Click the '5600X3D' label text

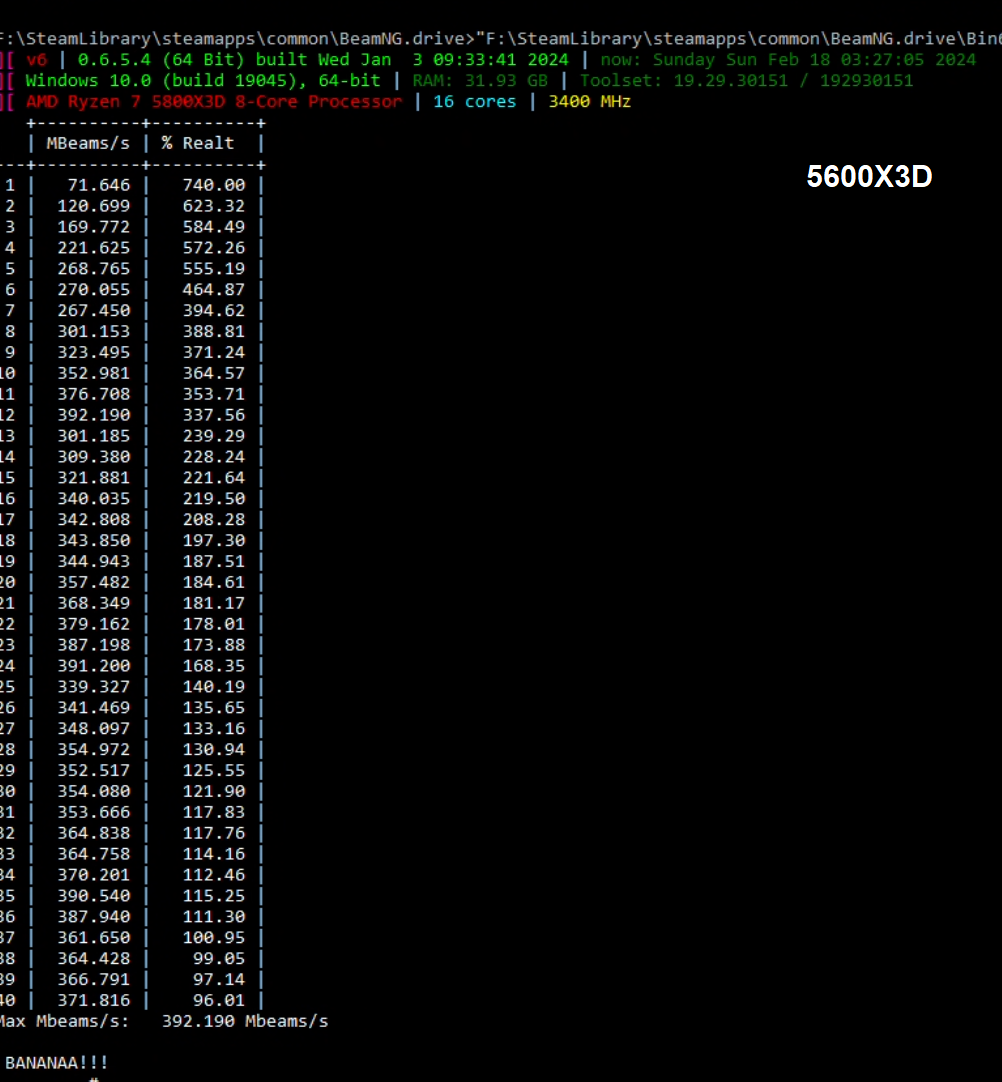(869, 177)
